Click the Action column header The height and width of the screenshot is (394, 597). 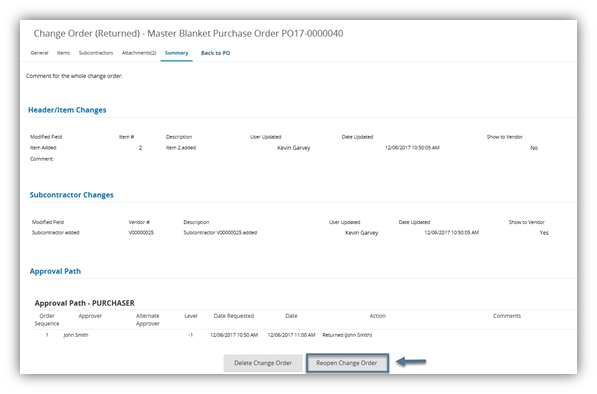pos(377,316)
